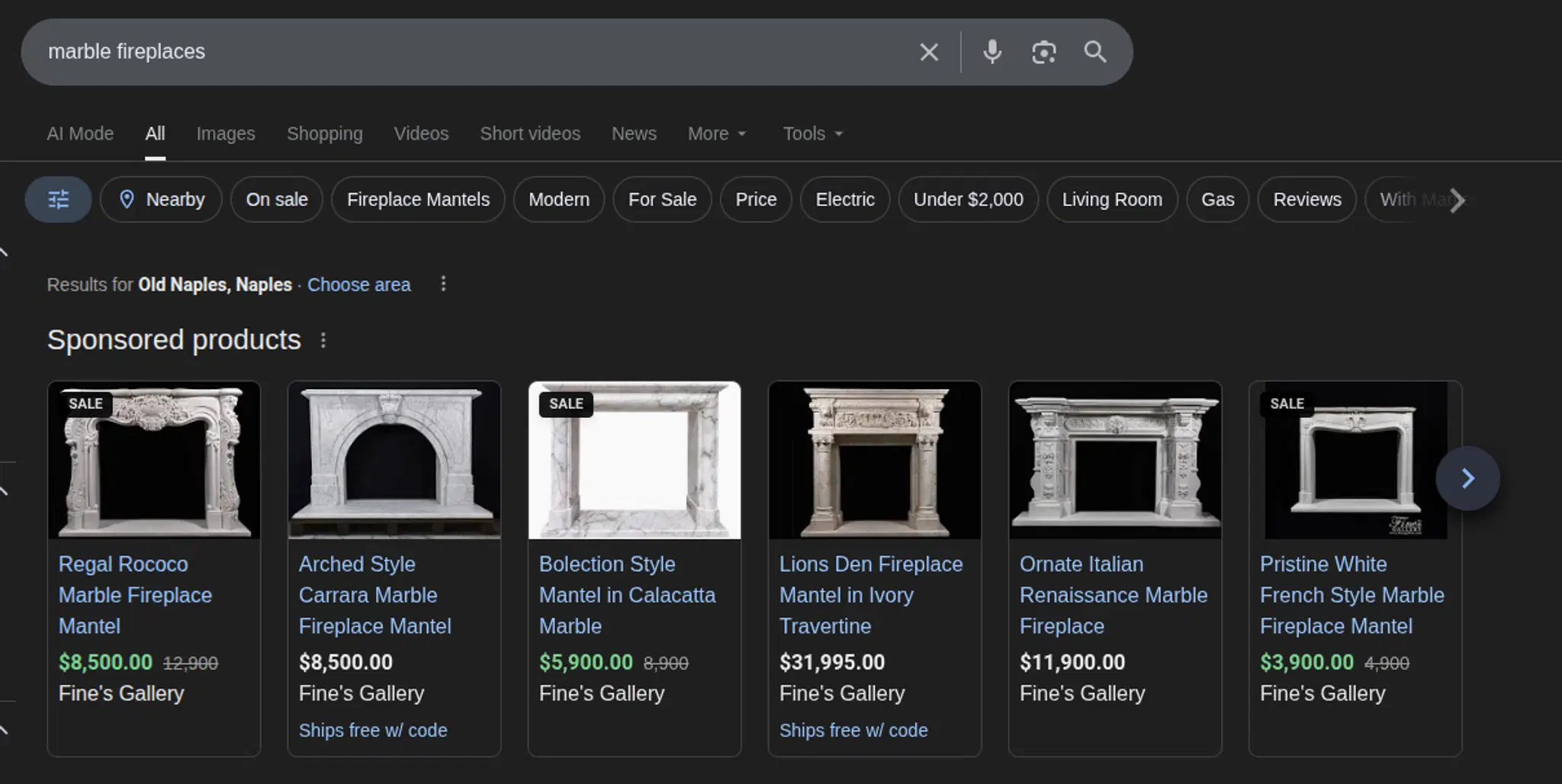Open the results location three-dot menu

pos(443,284)
